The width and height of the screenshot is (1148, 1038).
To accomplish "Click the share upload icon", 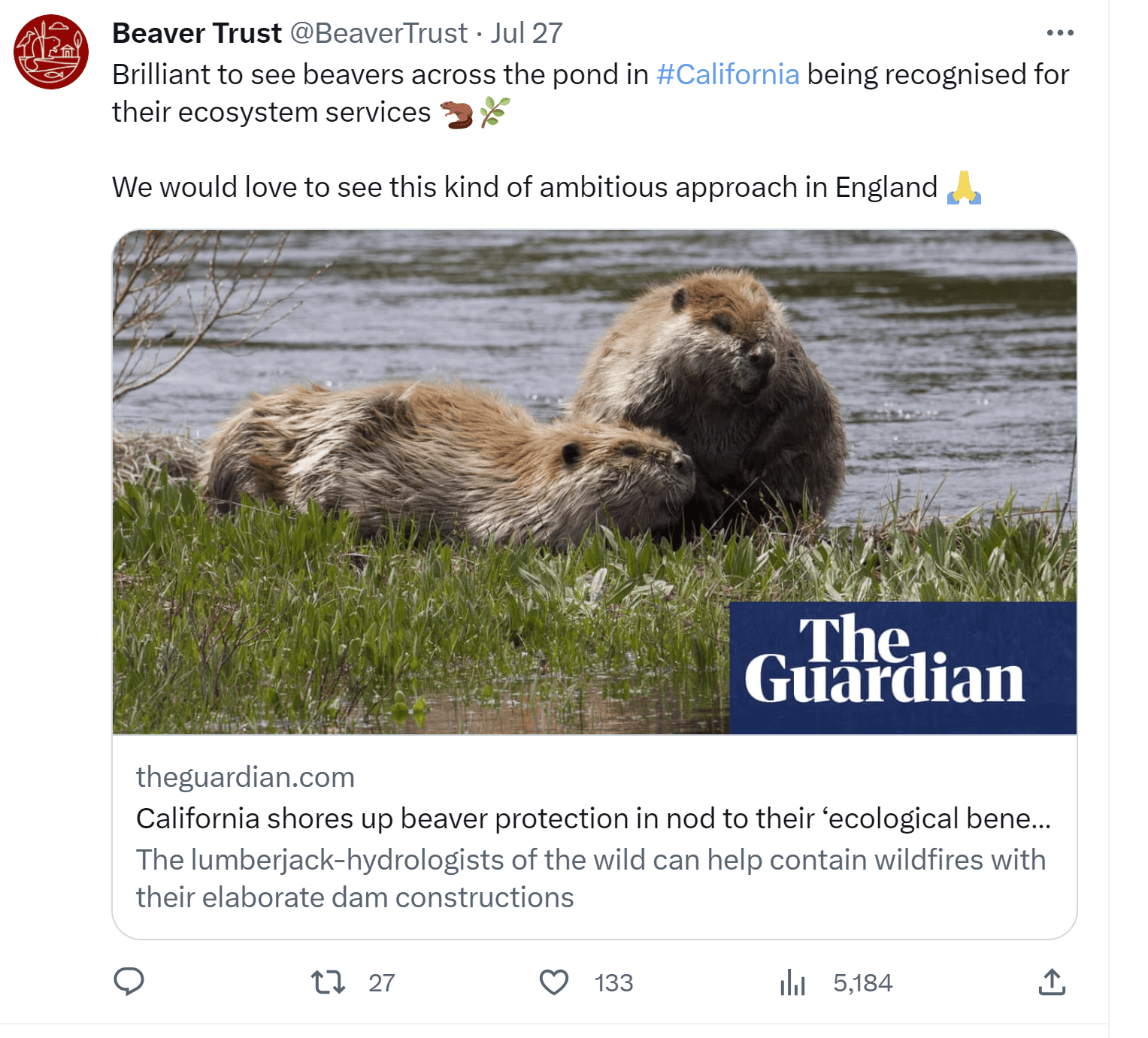I will 1052,982.
